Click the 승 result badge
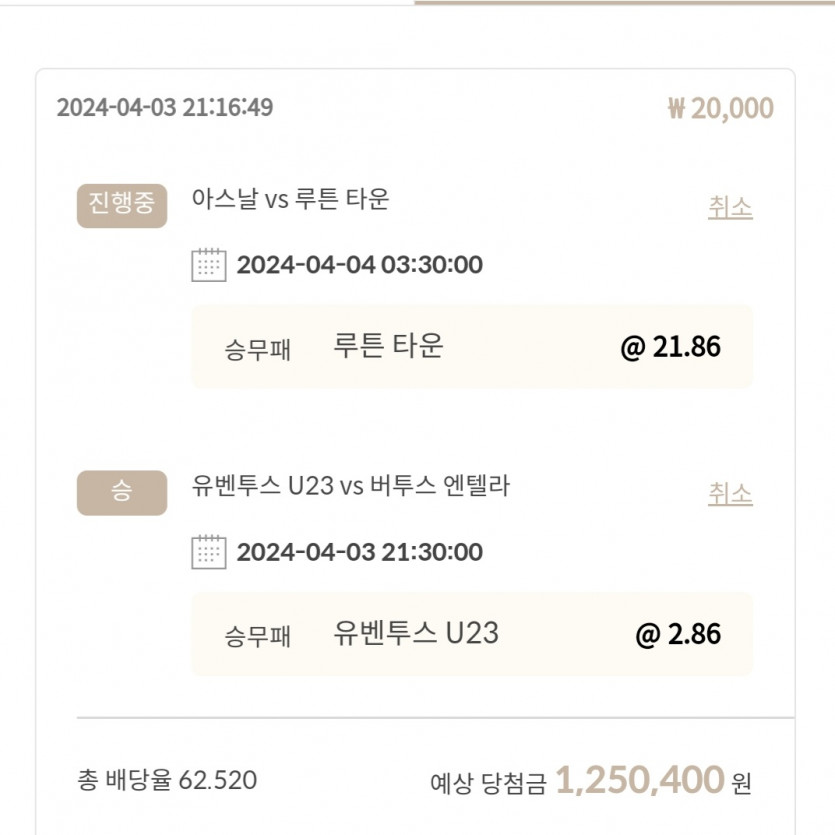Screen dimensions: 835x835 pyautogui.click(x=122, y=493)
